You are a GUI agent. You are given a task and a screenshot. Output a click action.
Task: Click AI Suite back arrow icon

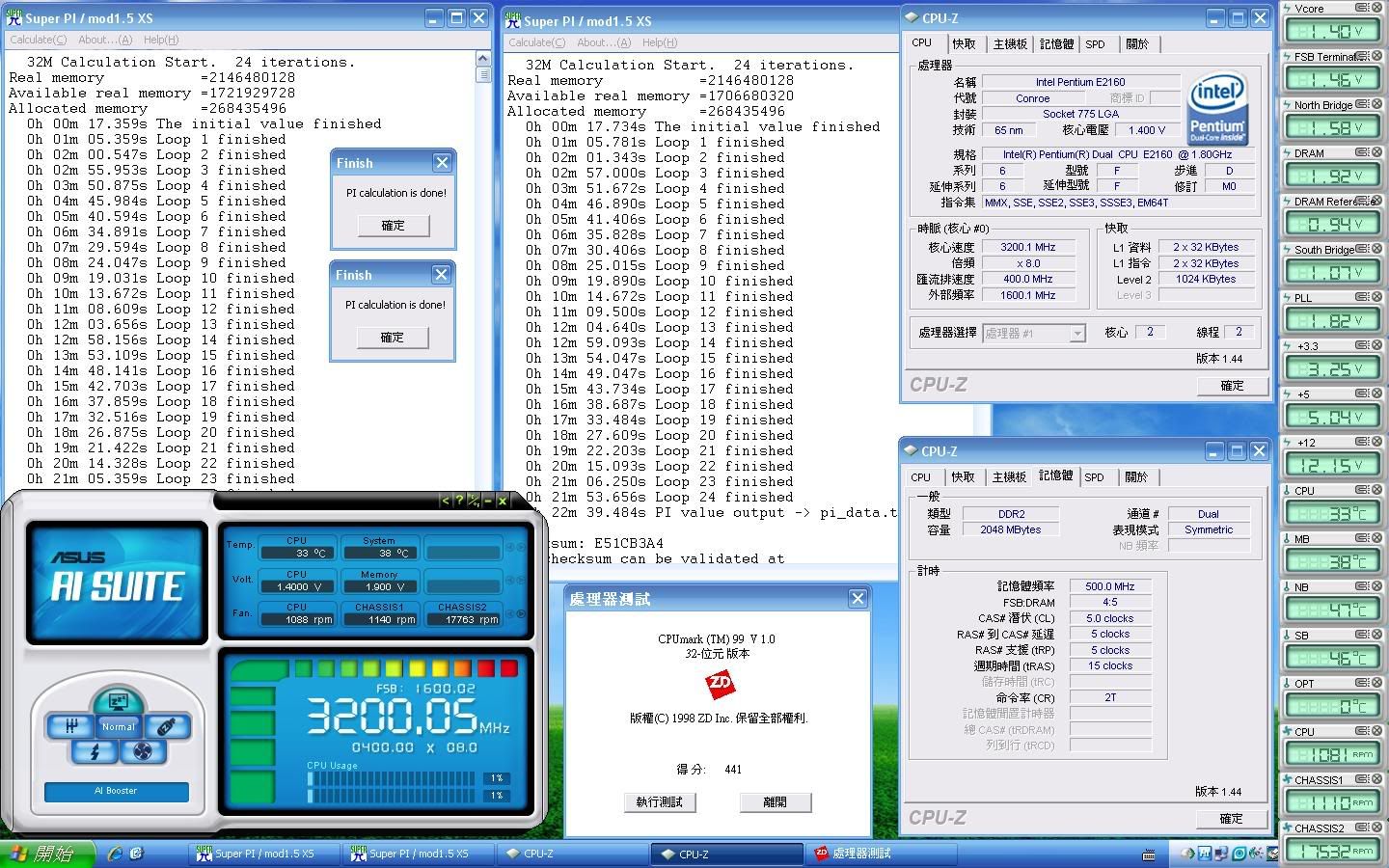coord(445,501)
